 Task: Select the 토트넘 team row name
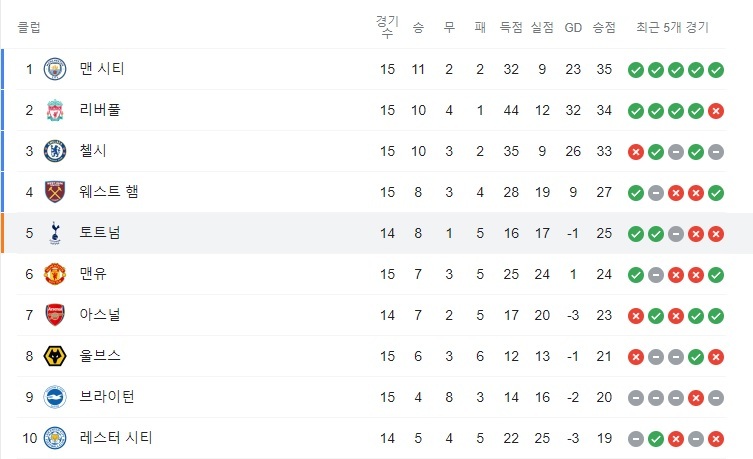point(100,234)
